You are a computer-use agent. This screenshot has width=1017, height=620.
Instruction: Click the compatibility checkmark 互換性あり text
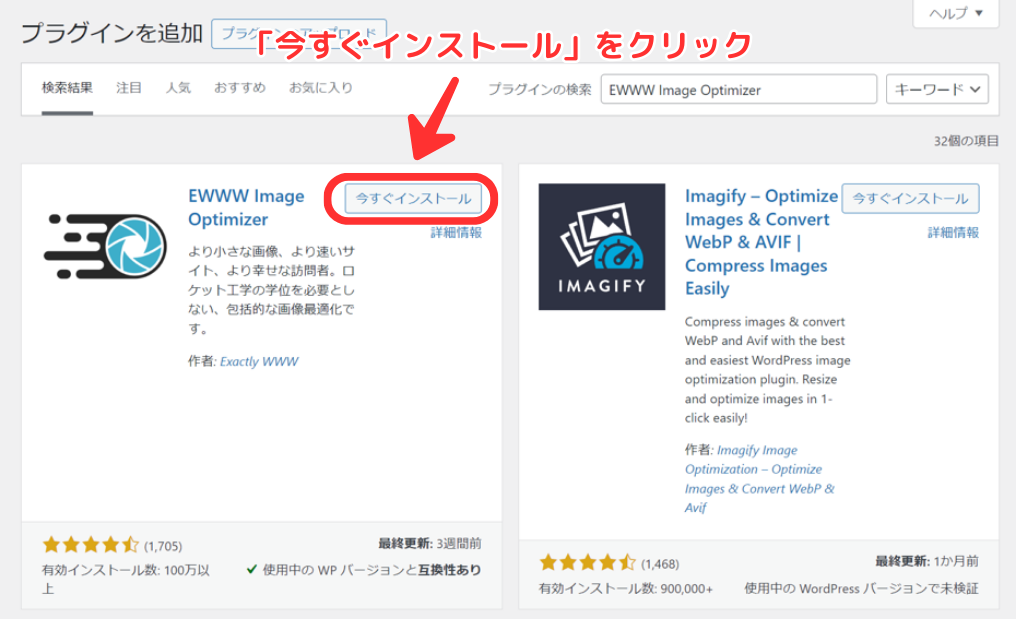click(364, 570)
